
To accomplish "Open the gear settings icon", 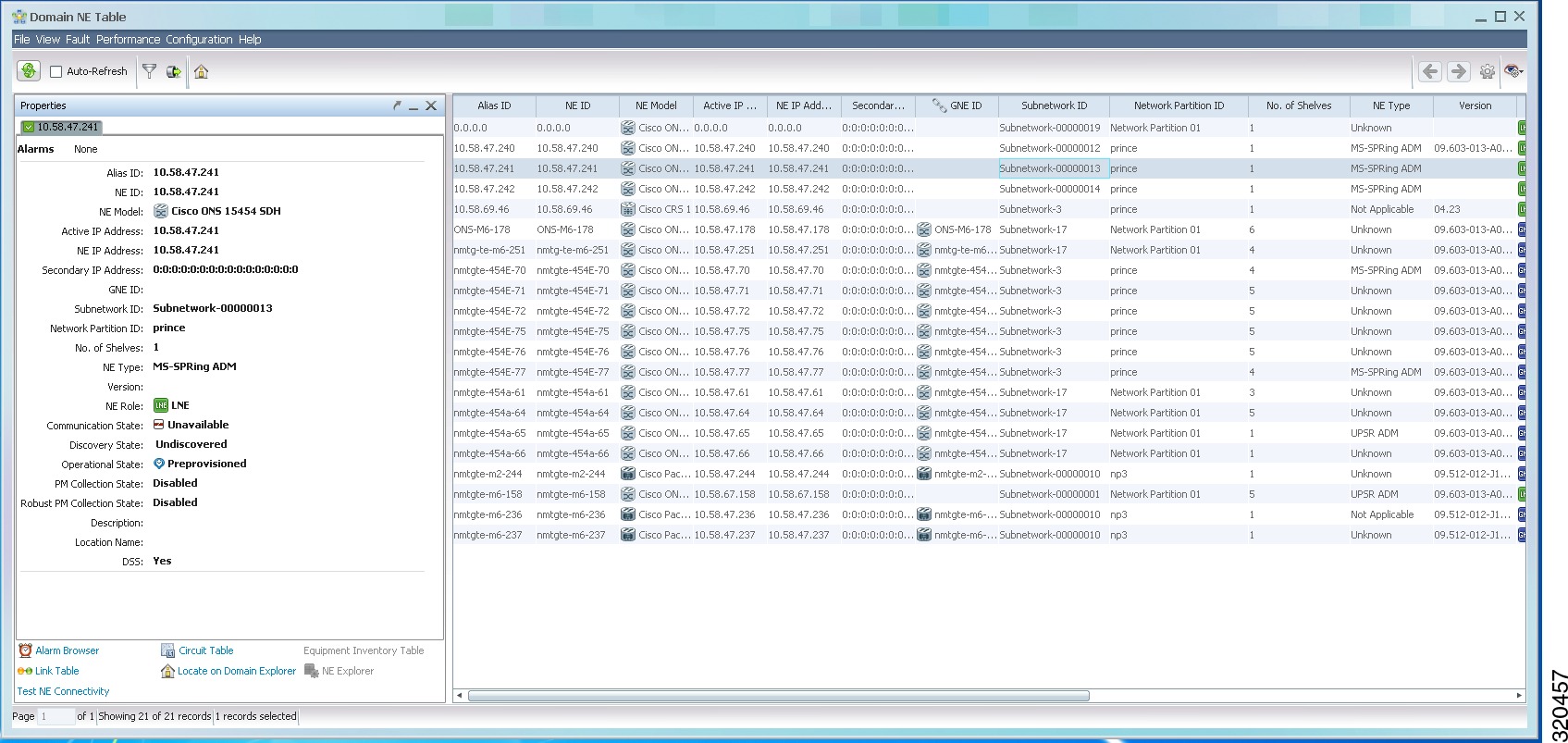I will point(1488,71).
